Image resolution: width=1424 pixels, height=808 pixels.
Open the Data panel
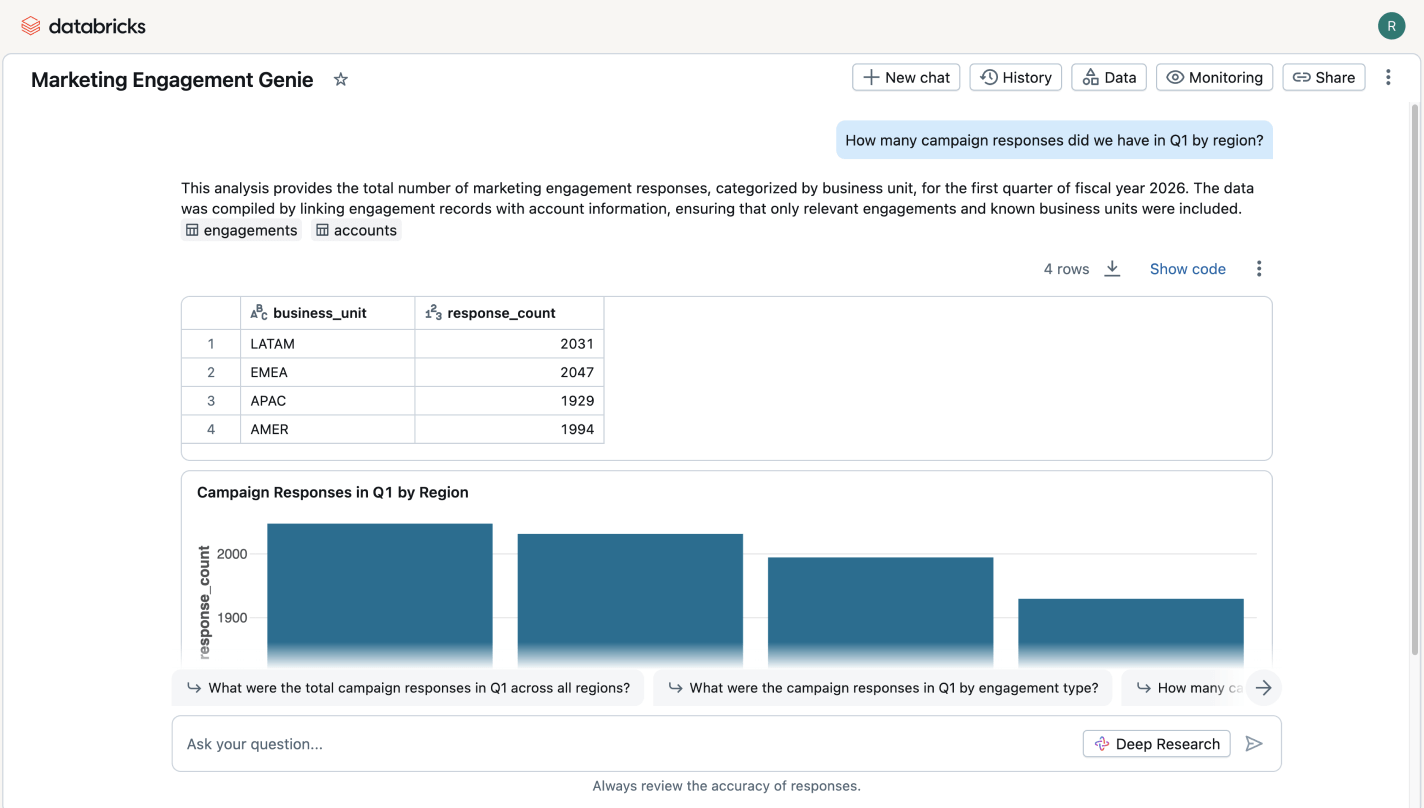click(1109, 77)
